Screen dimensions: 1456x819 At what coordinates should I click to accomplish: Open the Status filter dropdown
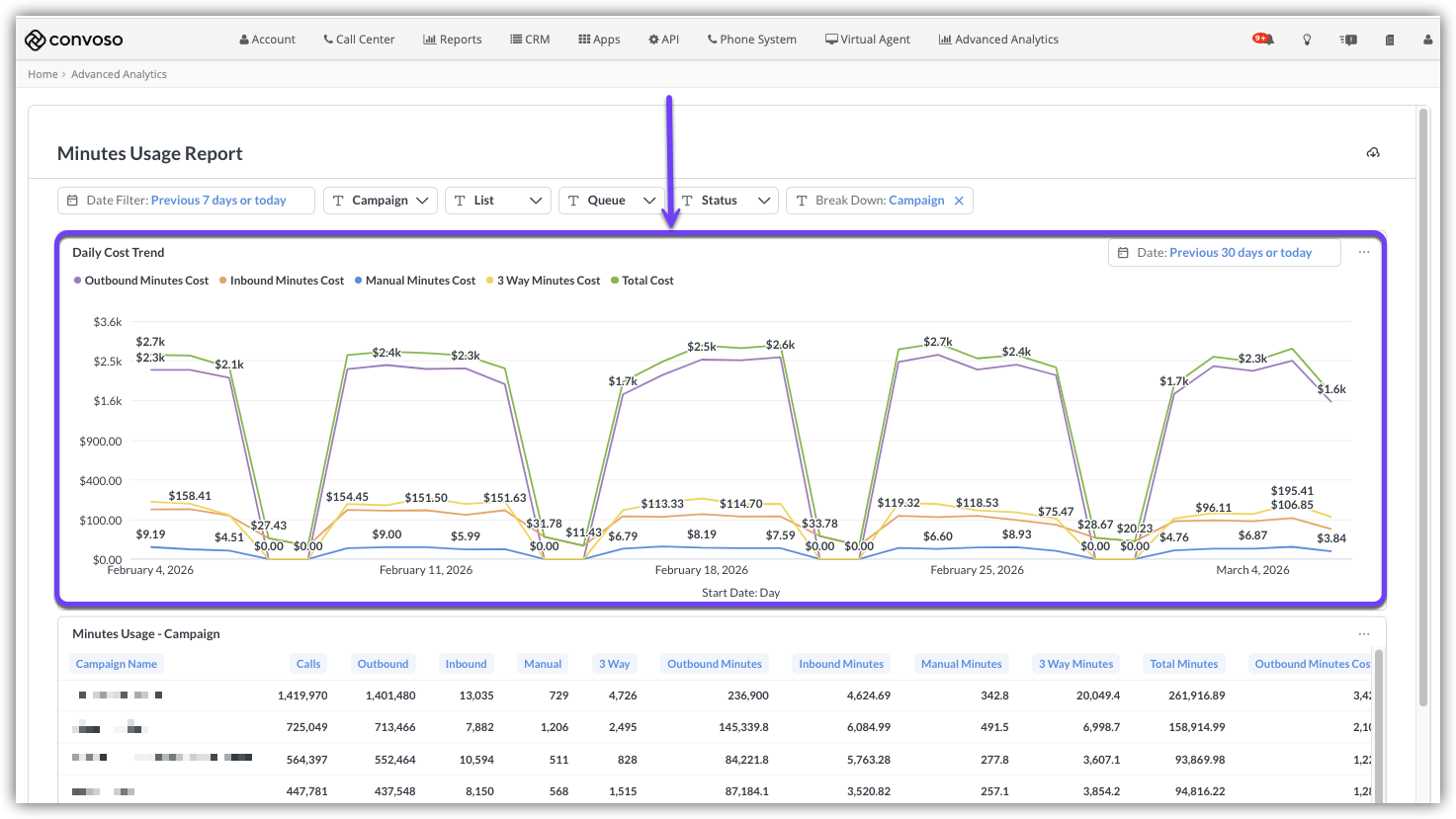coord(725,201)
